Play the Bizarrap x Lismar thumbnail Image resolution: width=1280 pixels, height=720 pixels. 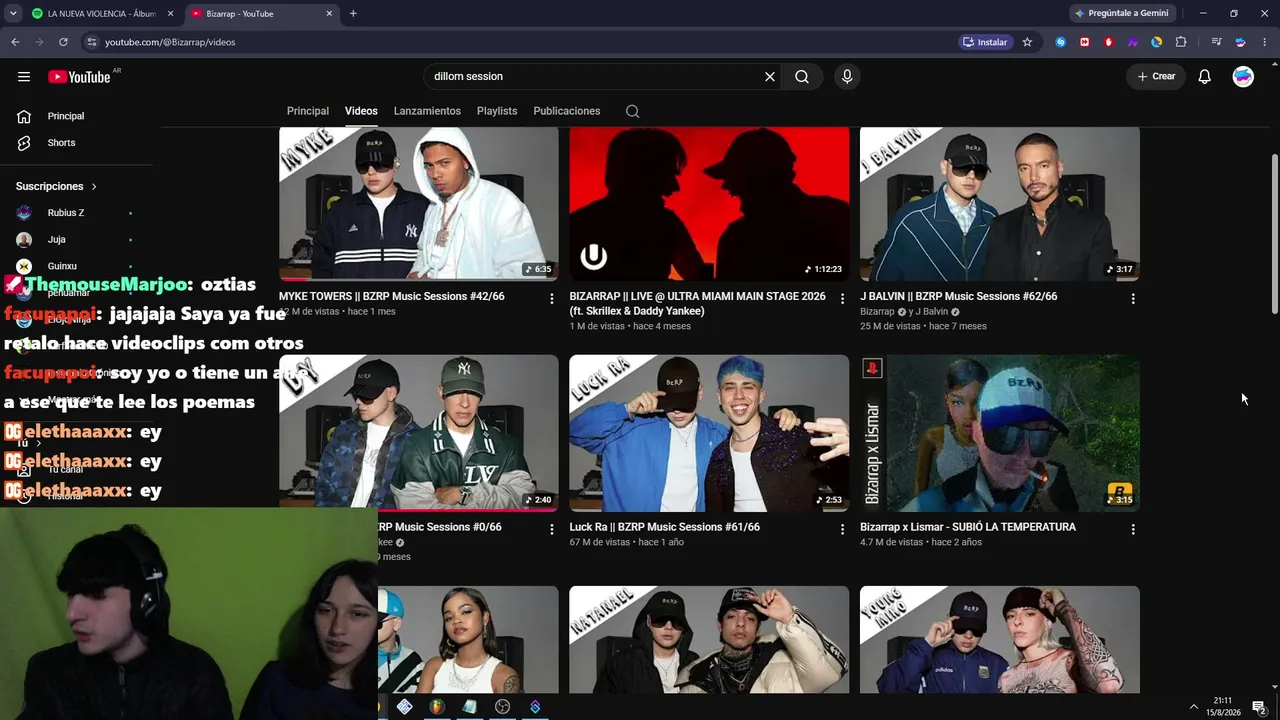tap(1000, 433)
